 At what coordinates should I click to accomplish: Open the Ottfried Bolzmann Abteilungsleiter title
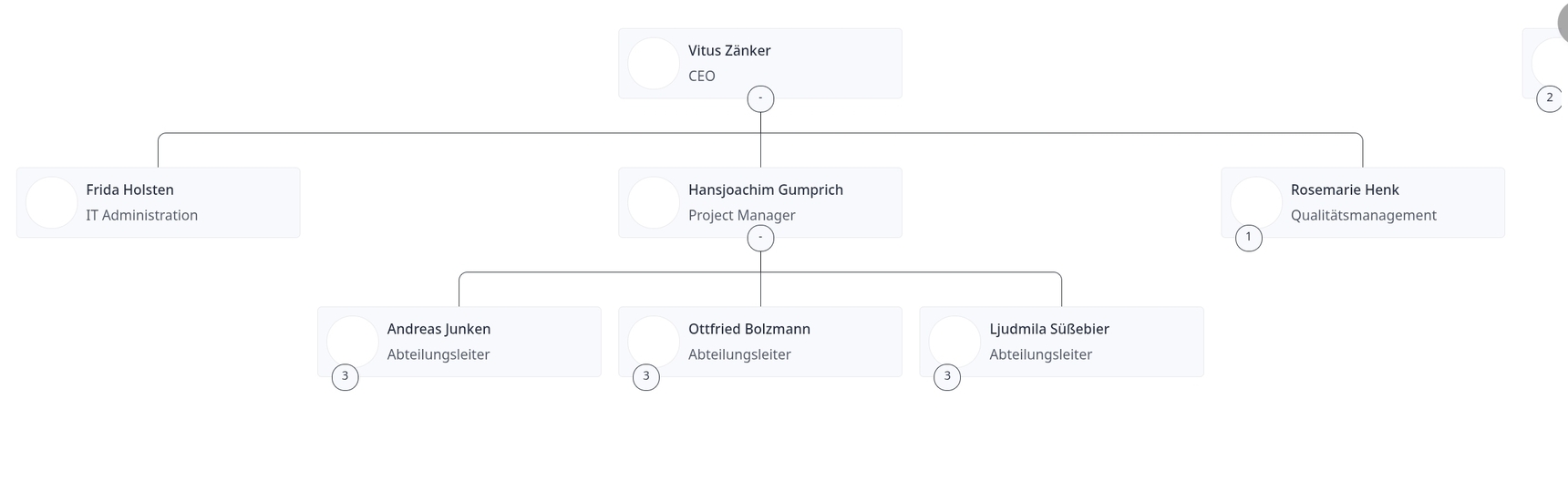[739, 355]
